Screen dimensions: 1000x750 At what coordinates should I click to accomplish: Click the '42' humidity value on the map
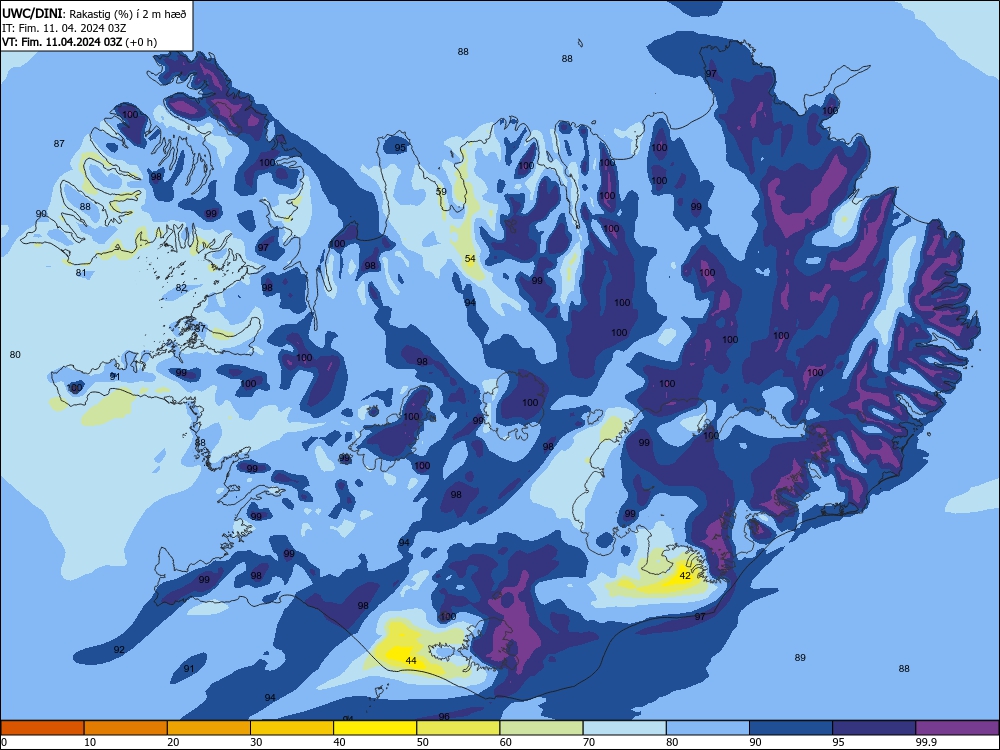tap(685, 575)
